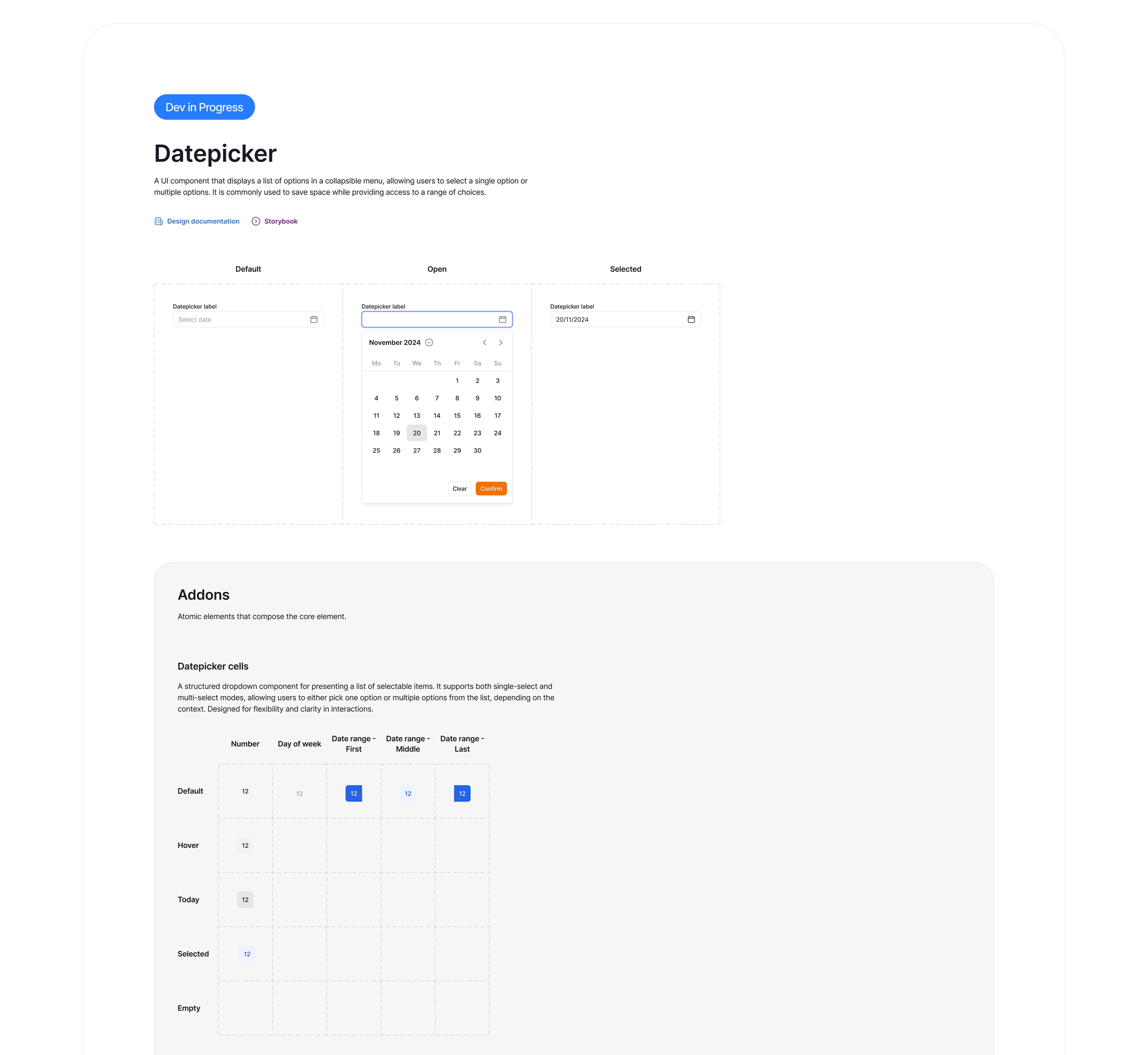
Task: Go to previous month with left chevron
Action: (484, 343)
